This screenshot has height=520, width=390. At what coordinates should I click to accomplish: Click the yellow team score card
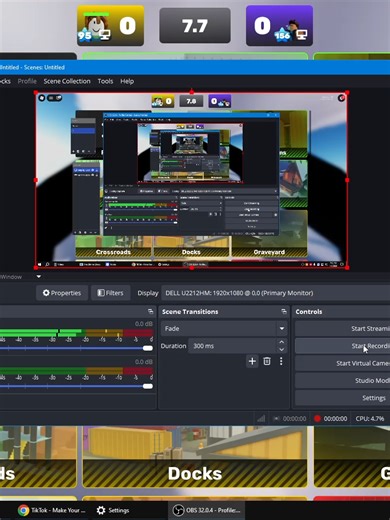click(x=111, y=26)
